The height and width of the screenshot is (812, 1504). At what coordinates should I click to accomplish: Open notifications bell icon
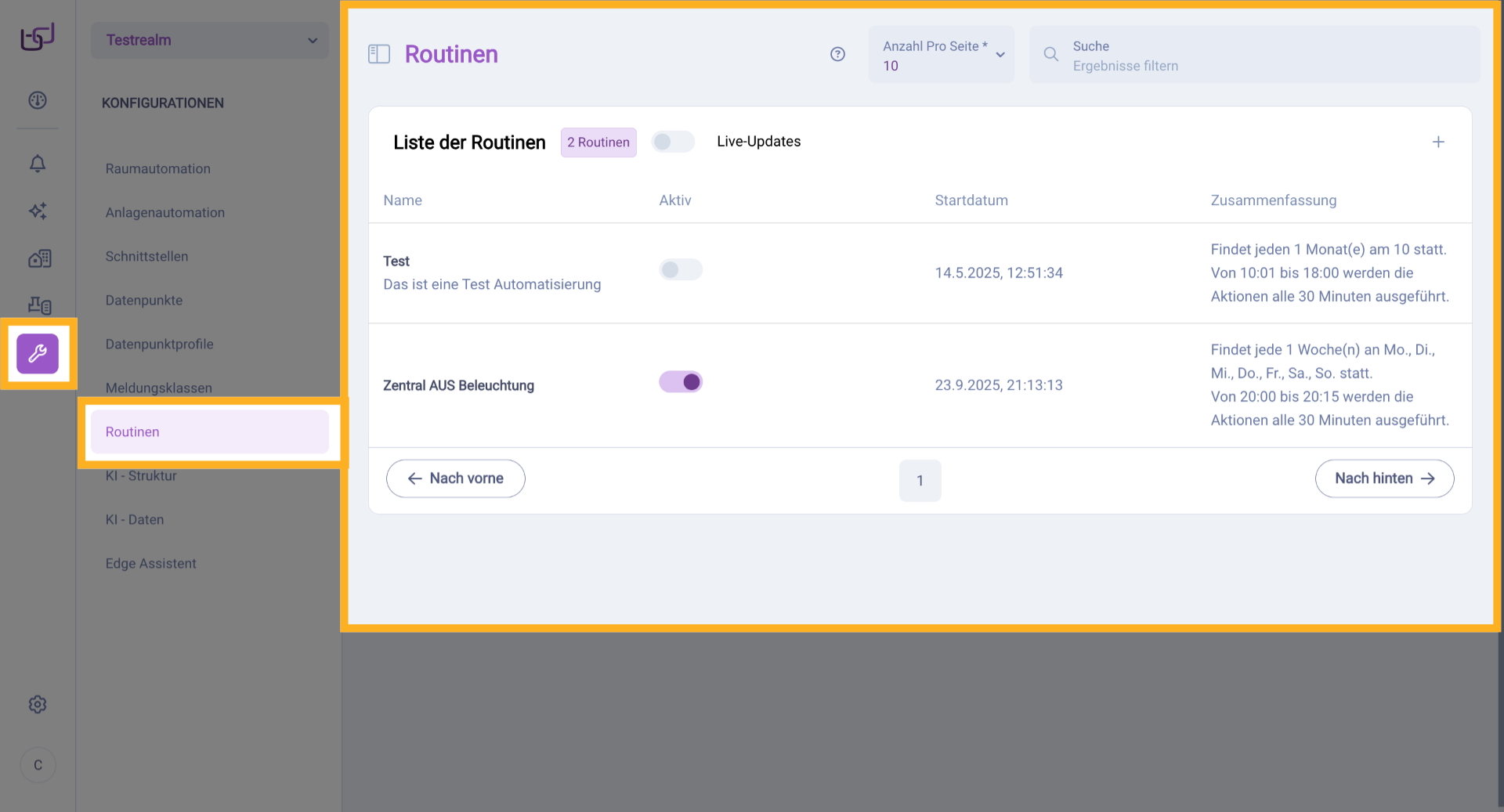pos(38,164)
